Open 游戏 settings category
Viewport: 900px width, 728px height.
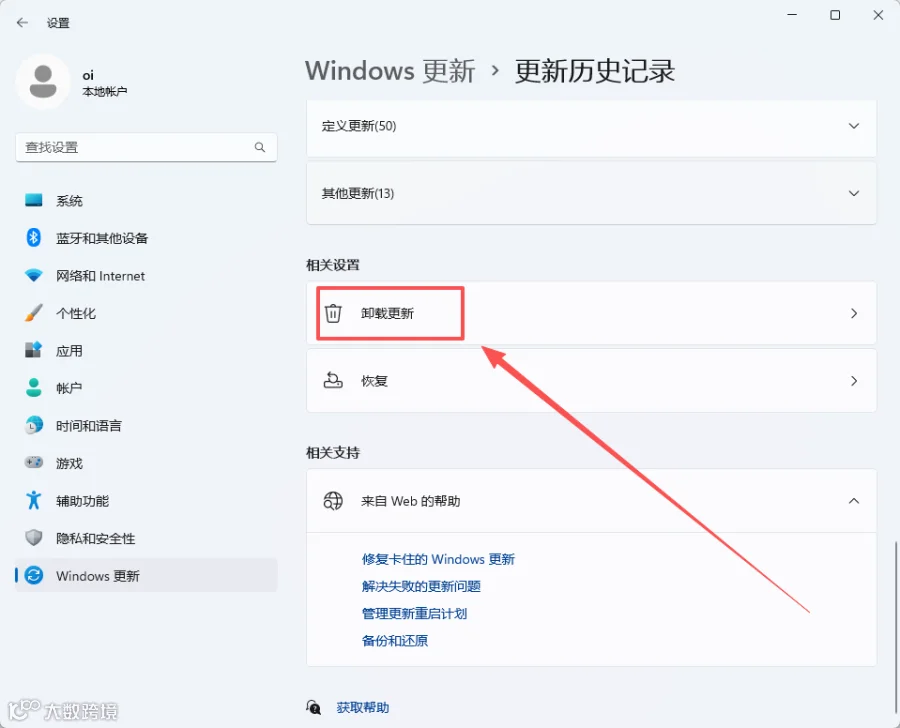click(x=146, y=463)
